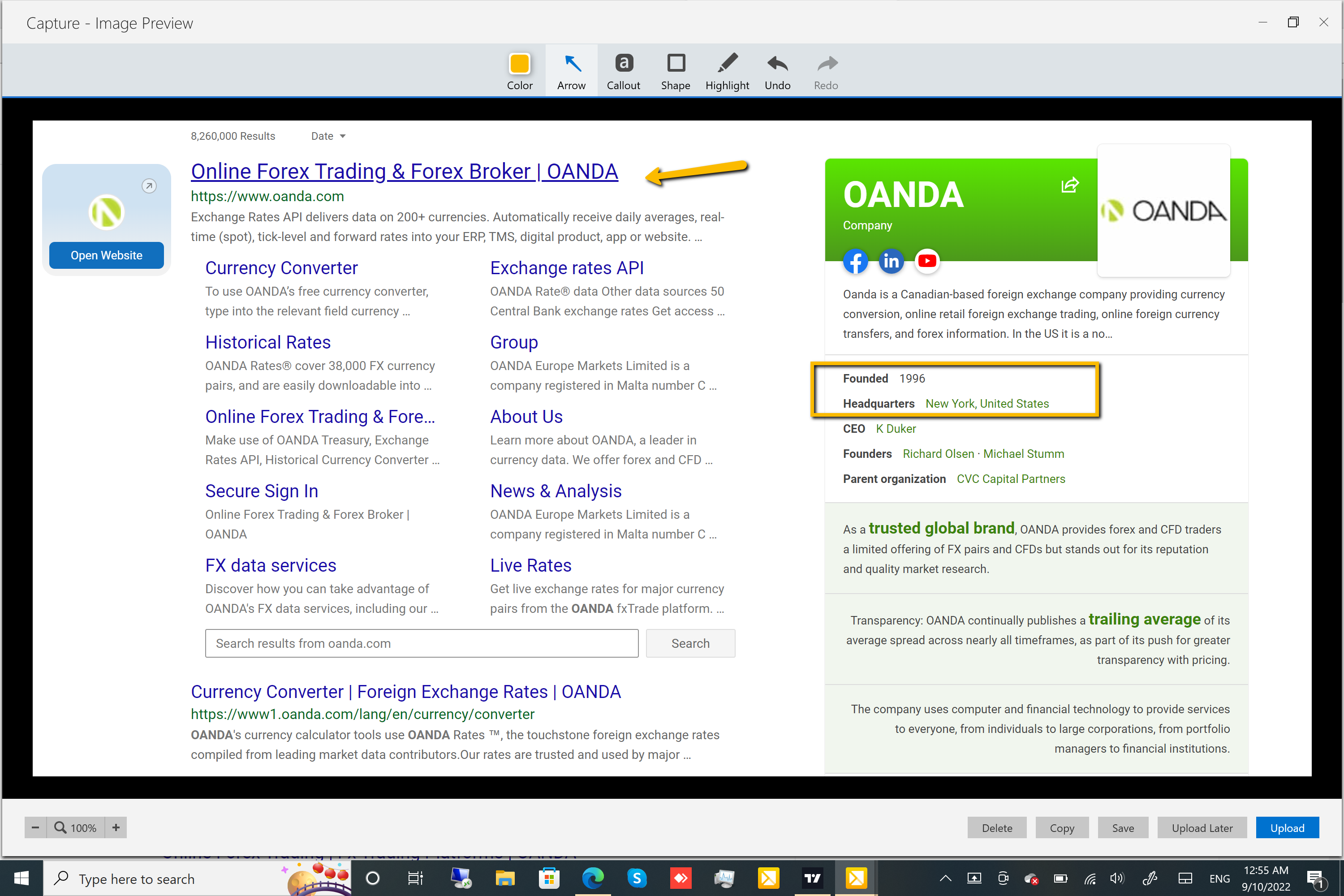Open the remote computer taskbar icon
The width and height of the screenshot is (1344, 896).
(461, 878)
